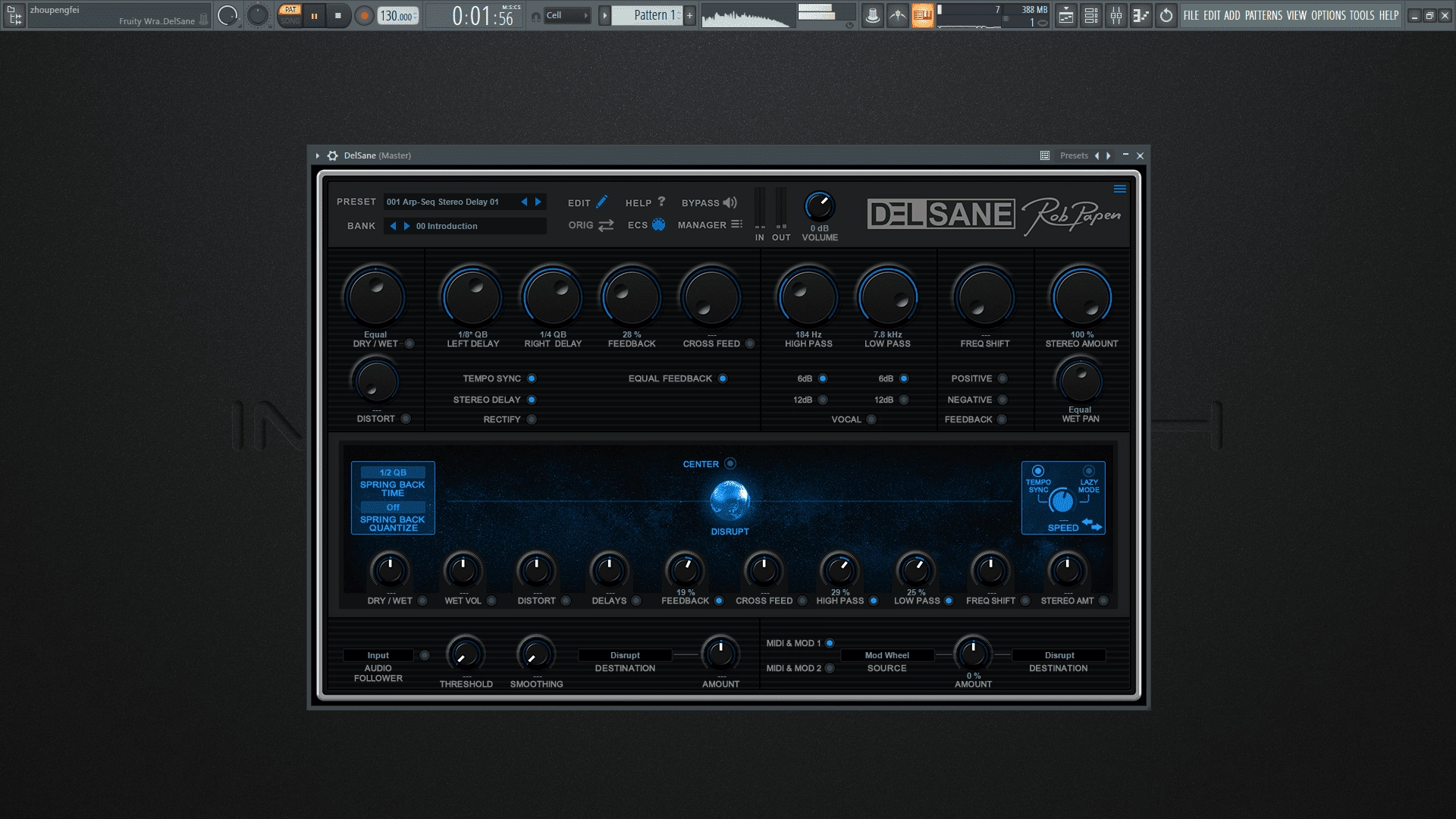Add new pattern with plus button
Screen dimensions: 1456x819
(689, 15)
